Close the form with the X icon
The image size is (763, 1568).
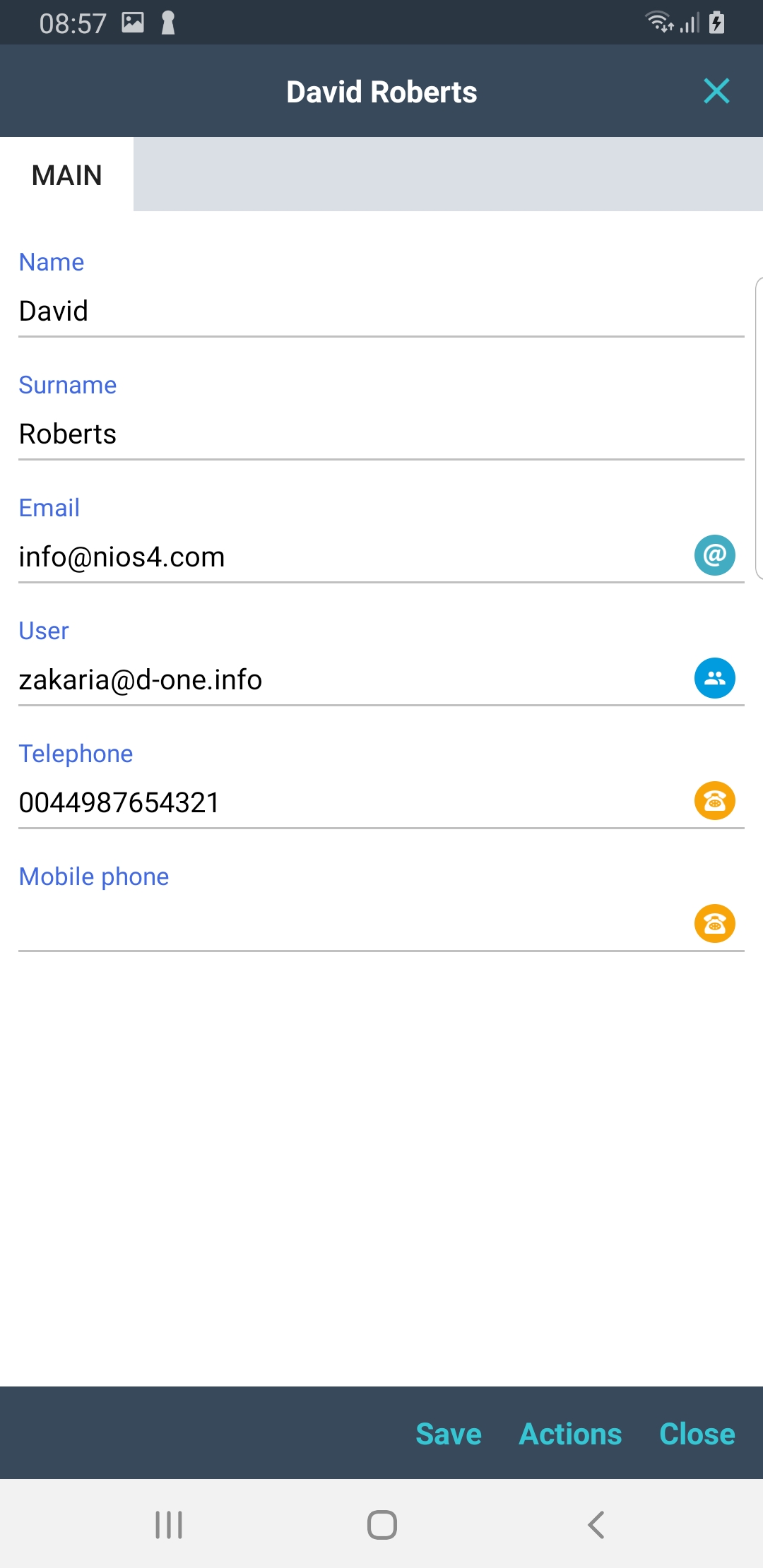coord(716,91)
